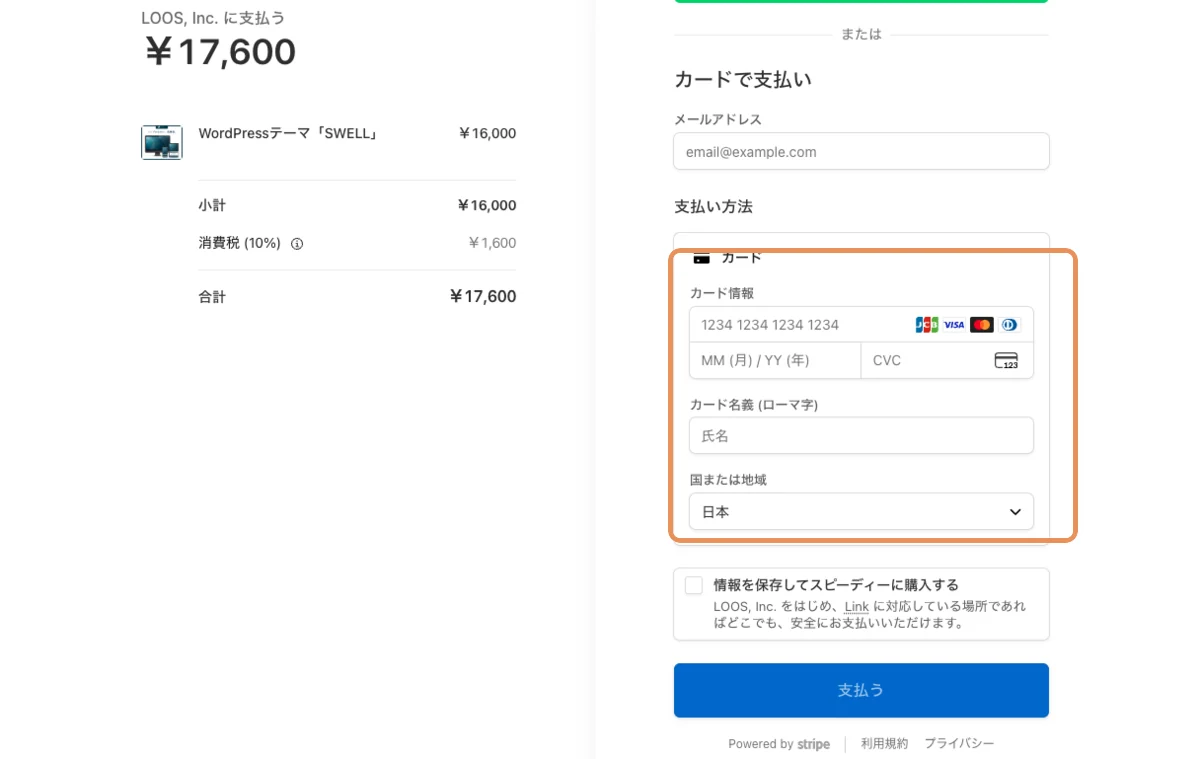Focus the CVC field
The width and height of the screenshot is (1200, 759).
pyautogui.click(x=947, y=361)
